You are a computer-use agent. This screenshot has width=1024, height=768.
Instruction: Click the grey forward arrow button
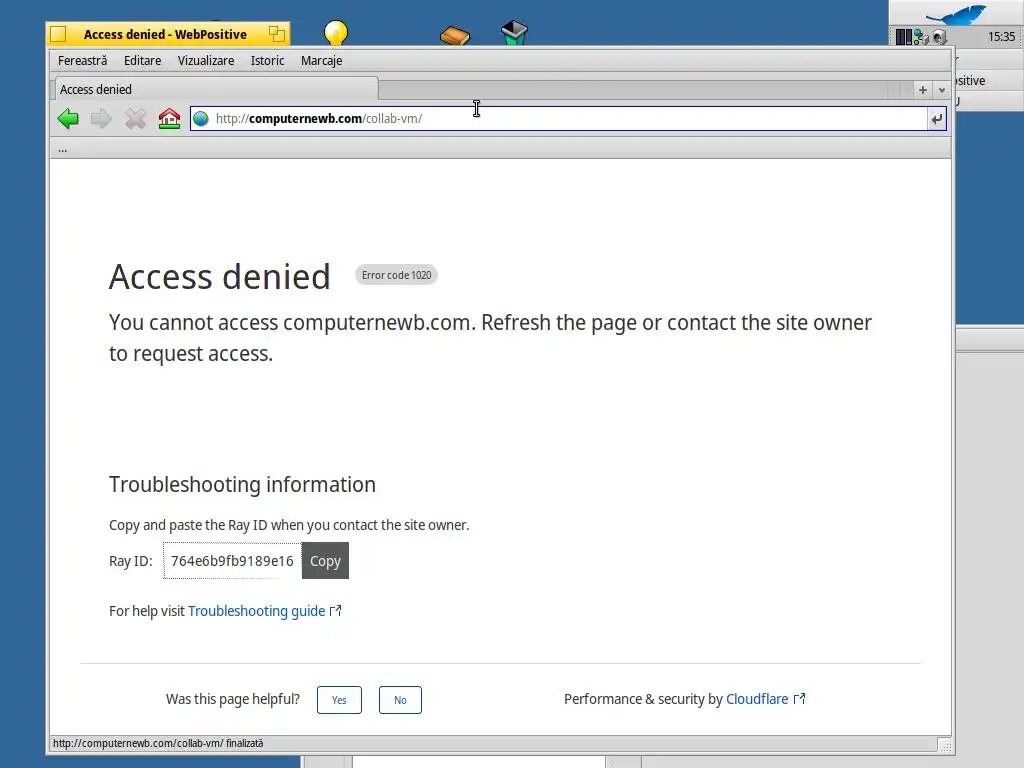(x=101, y=119)
